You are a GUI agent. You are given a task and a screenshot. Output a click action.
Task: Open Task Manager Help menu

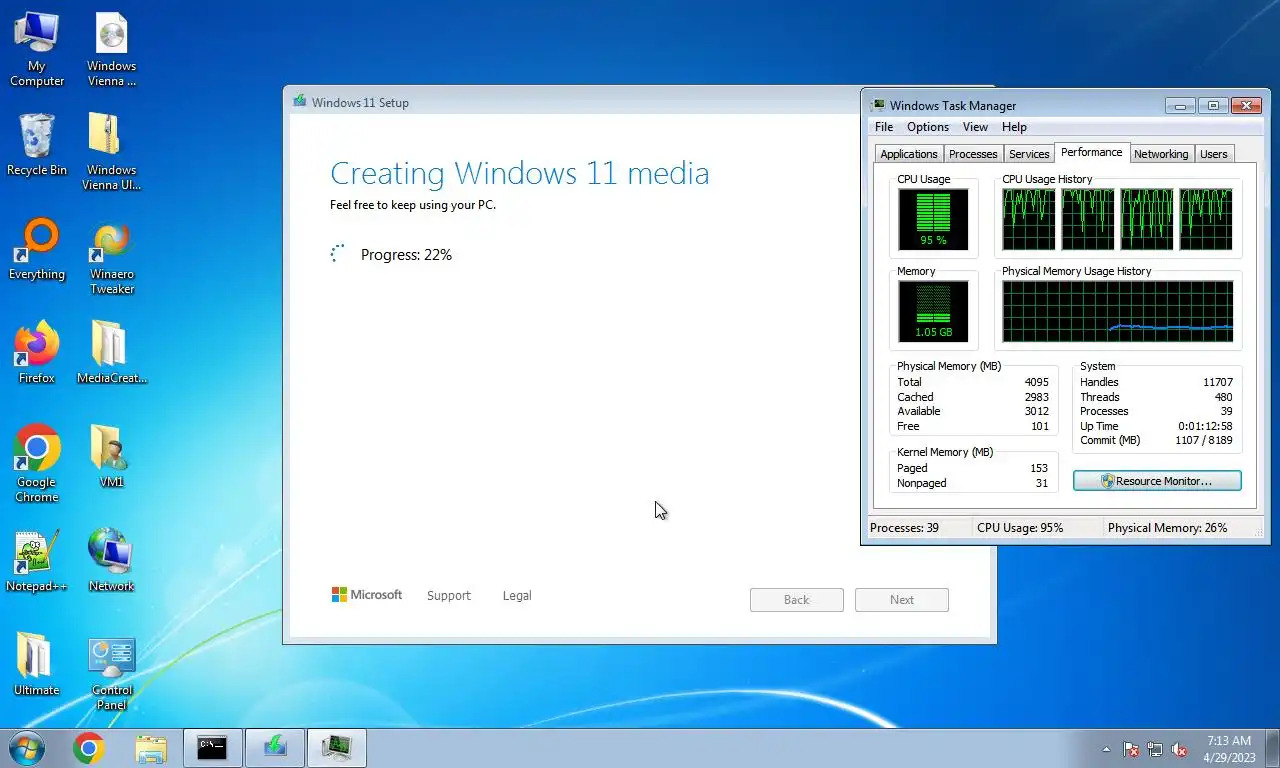point(1014,127)
